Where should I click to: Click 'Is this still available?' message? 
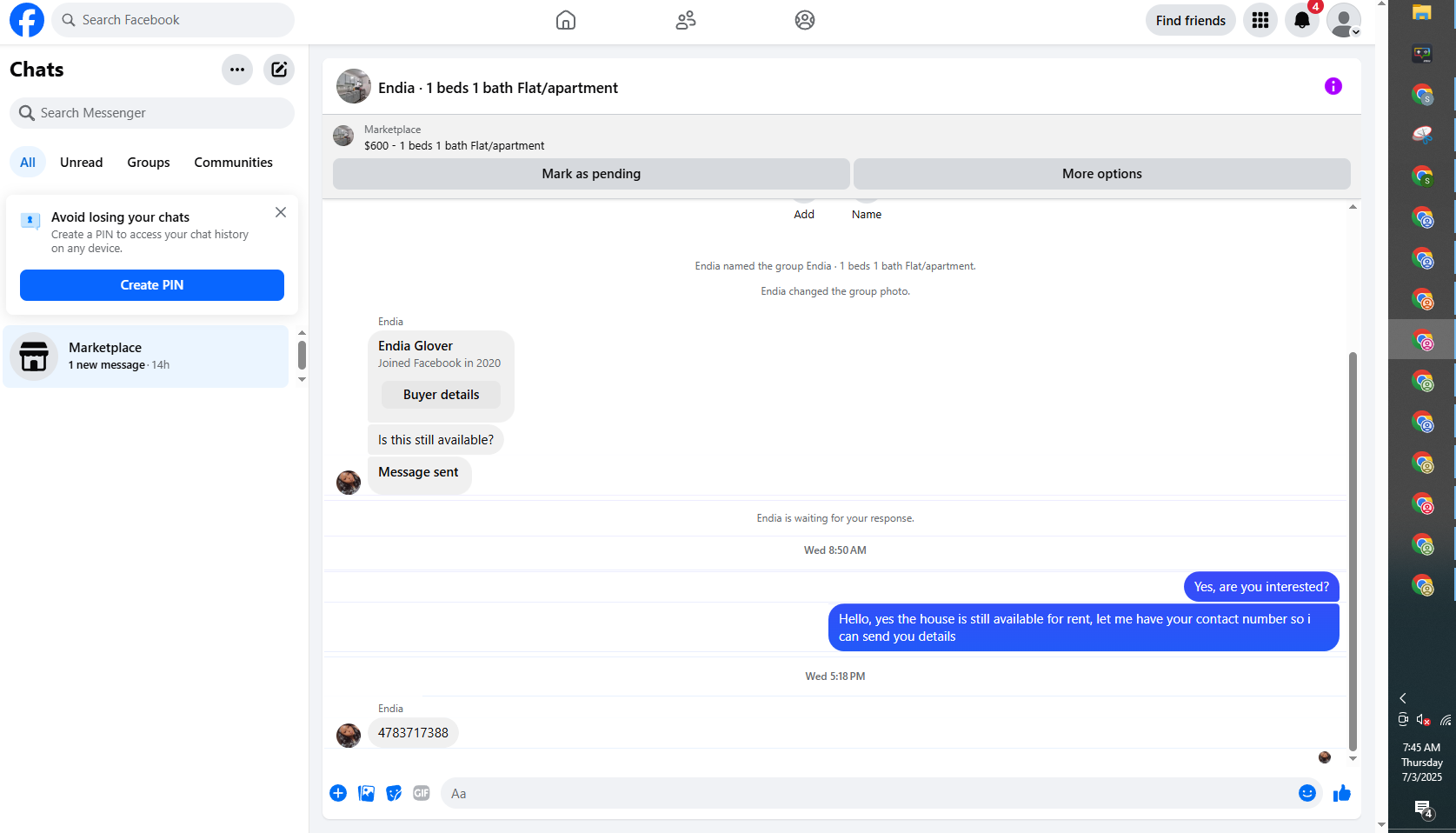click(x=435, y=440)
